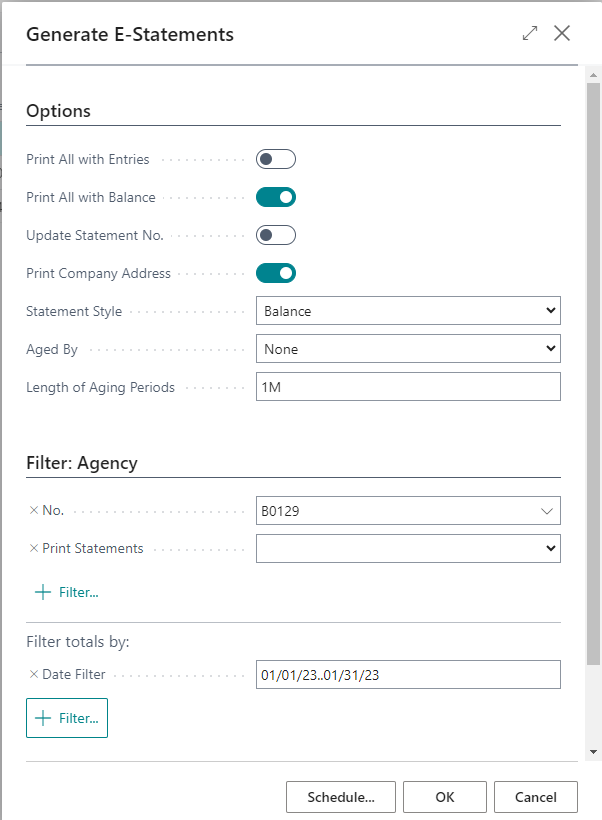Click the Length of Aging Periods field
Image resolution: width=602 pixels, height=820 pixels.
(408, 386)
